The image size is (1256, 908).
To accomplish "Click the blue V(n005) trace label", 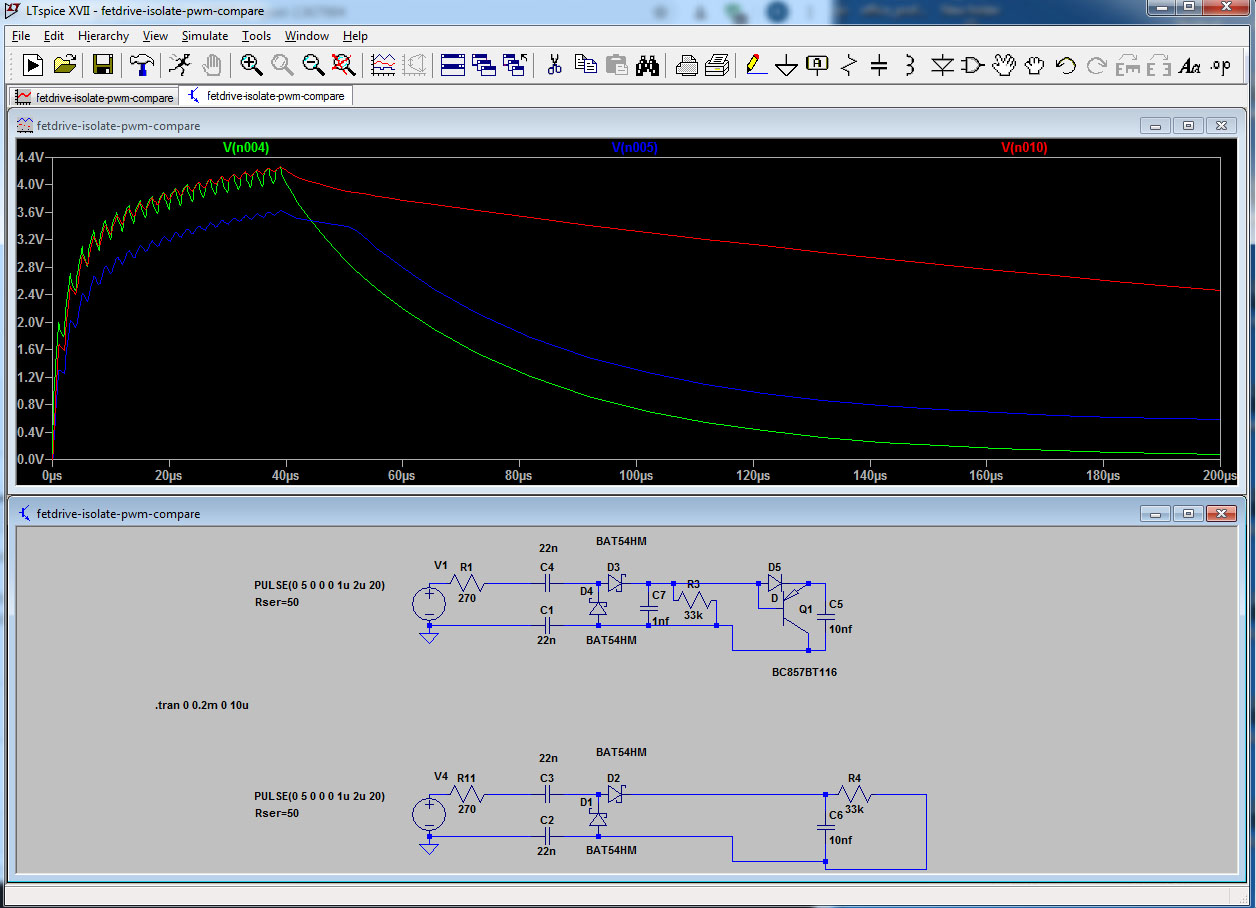I will [x=634, y=147].
